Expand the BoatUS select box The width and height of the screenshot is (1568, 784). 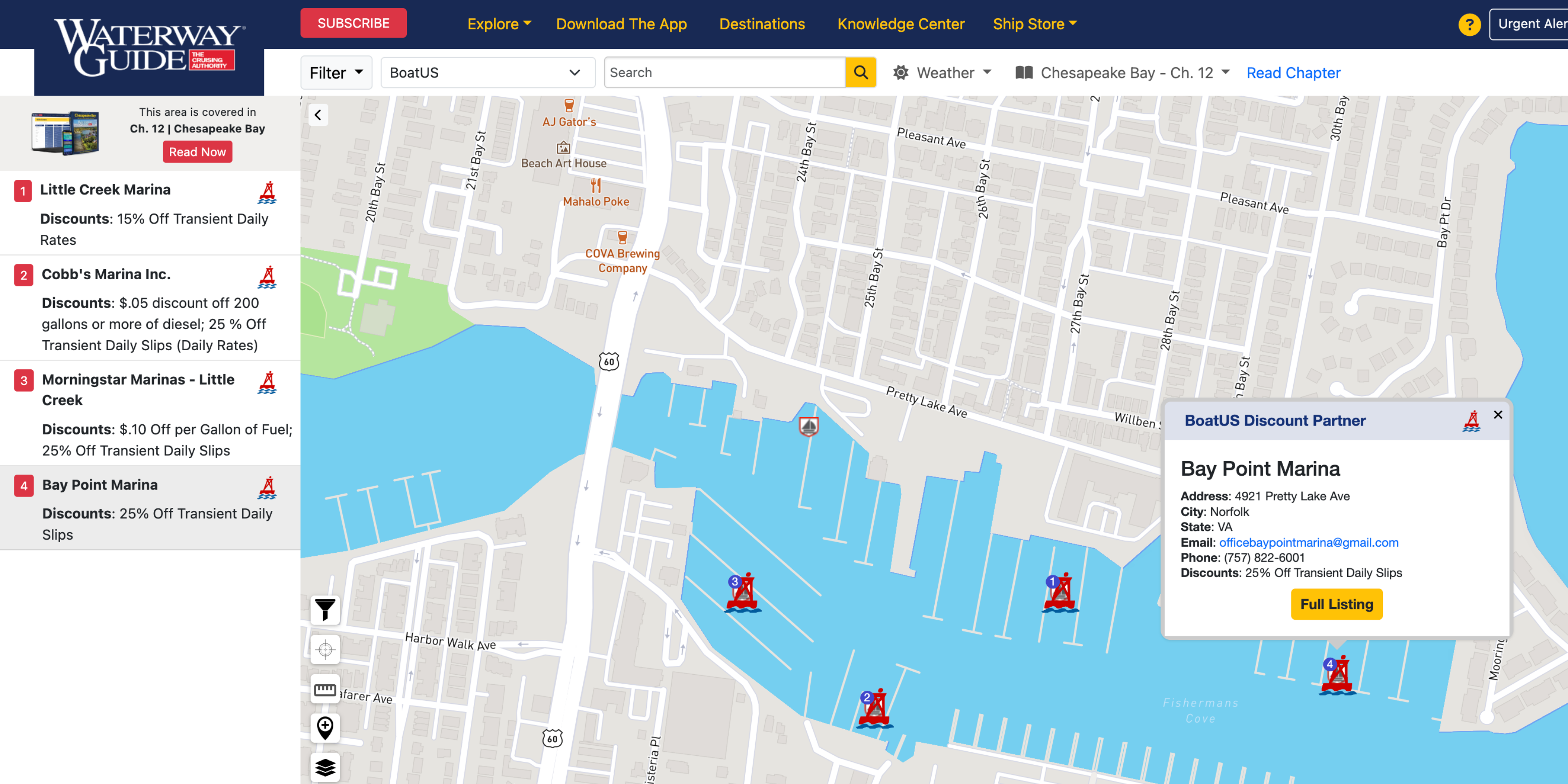(487, 73)
